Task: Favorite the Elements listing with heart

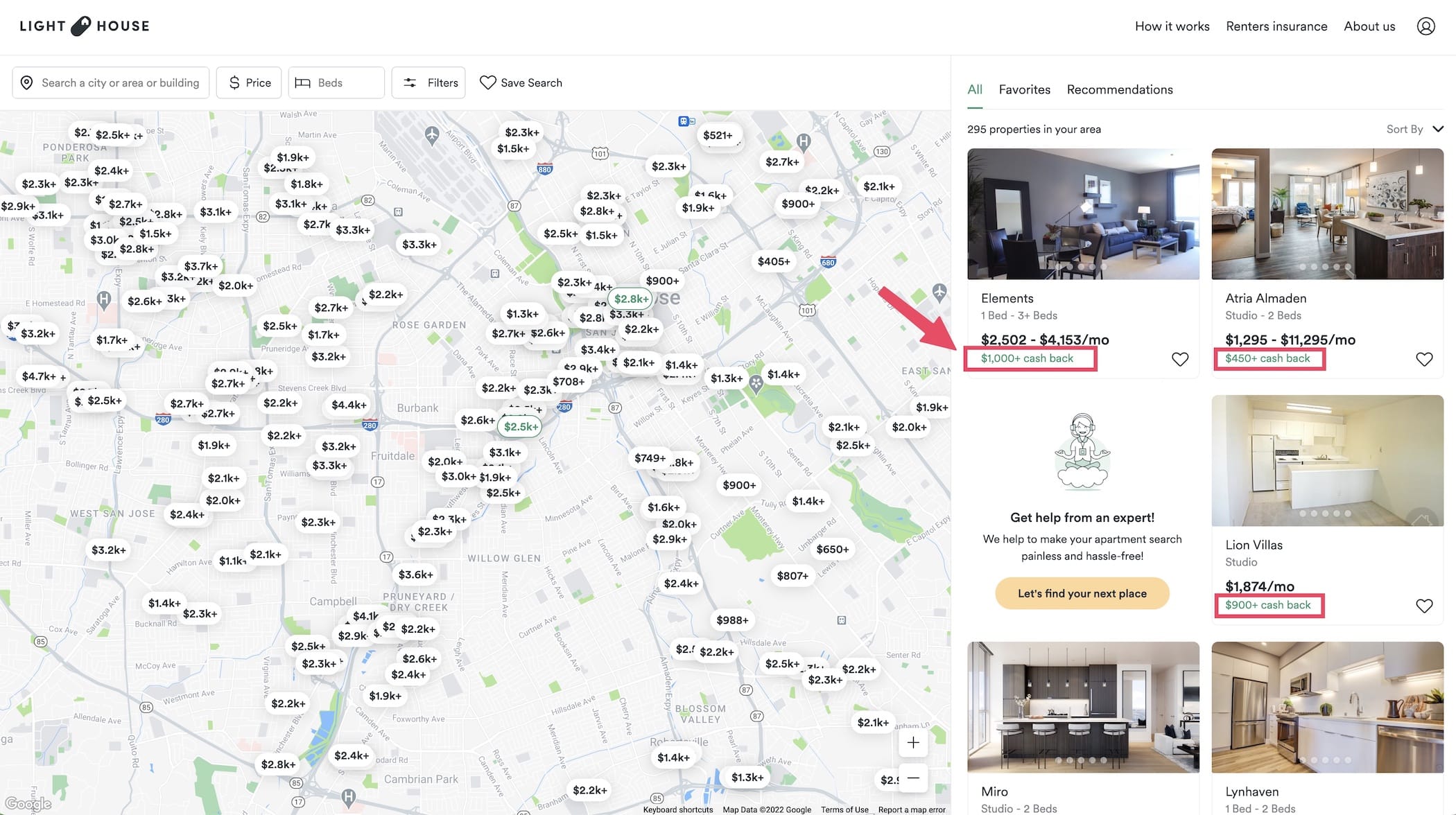Action: click(x=1179, y=359)
